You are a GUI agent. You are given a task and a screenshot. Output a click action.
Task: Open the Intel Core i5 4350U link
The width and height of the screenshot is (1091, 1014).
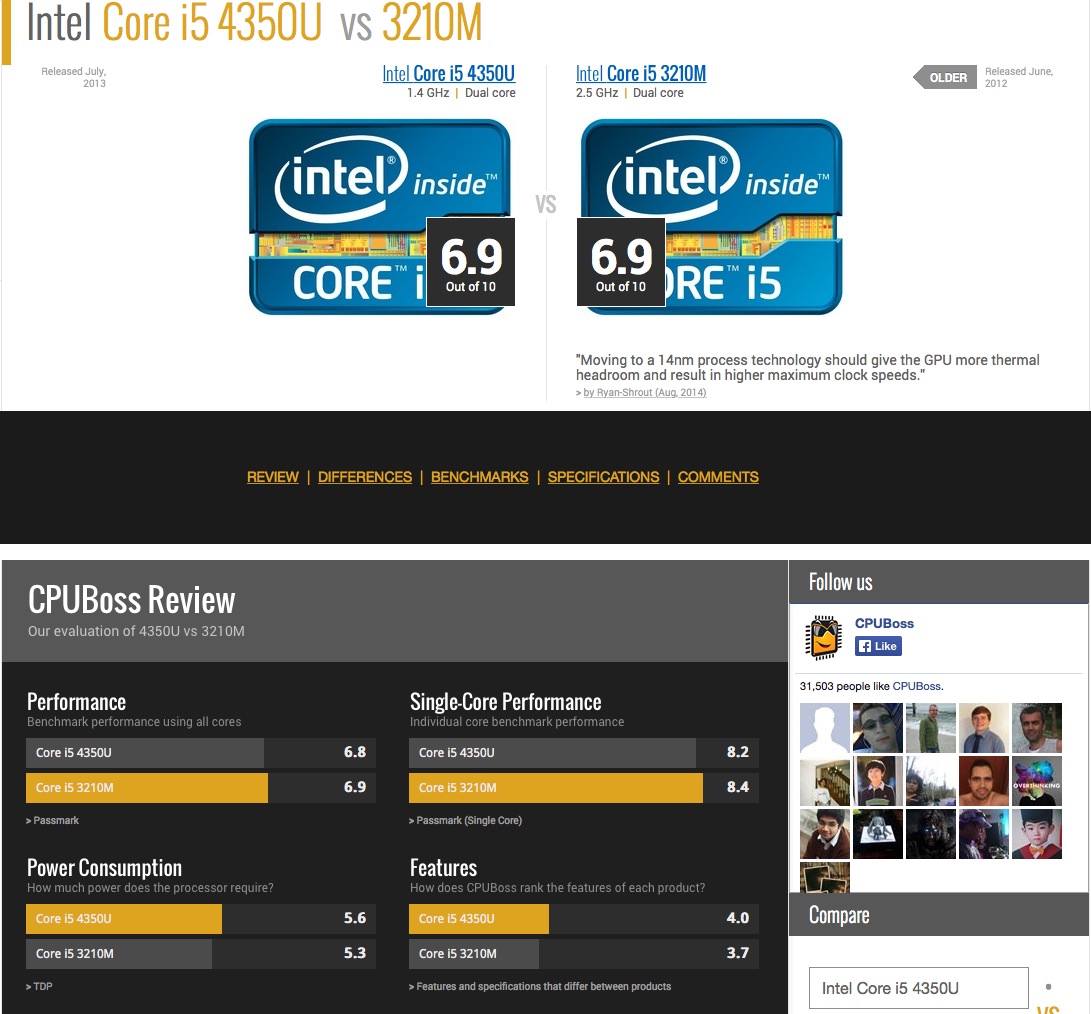click(449, 73)
